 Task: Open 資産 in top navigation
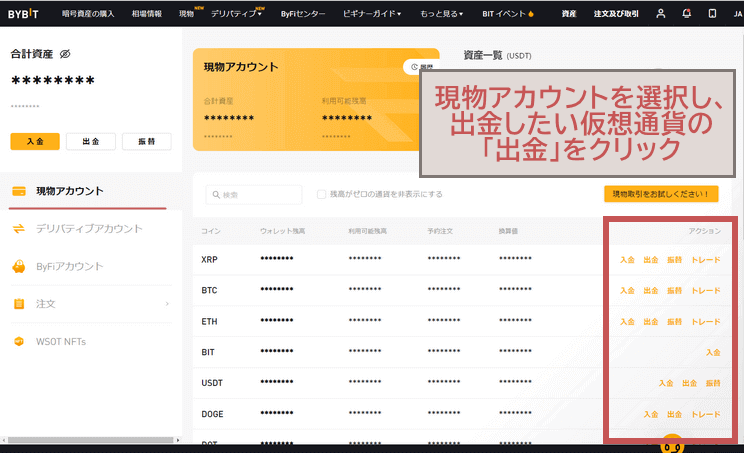coord(569,14)
